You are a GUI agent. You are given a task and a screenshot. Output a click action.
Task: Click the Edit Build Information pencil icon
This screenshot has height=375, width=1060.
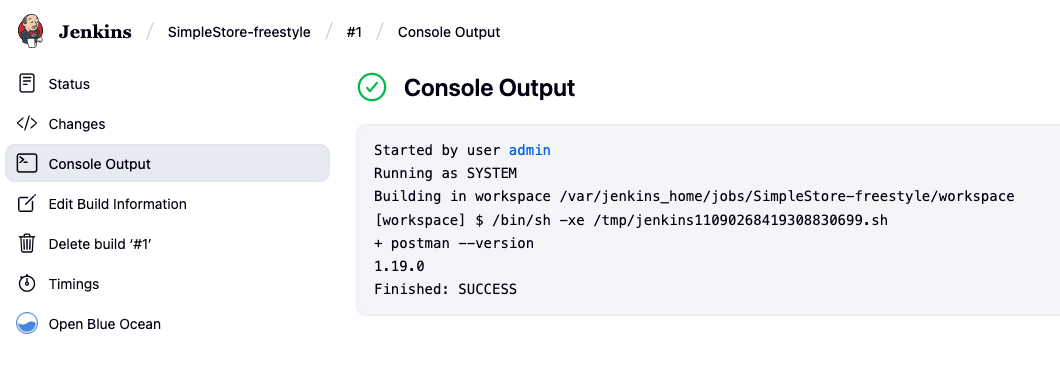tap(27, 203)
